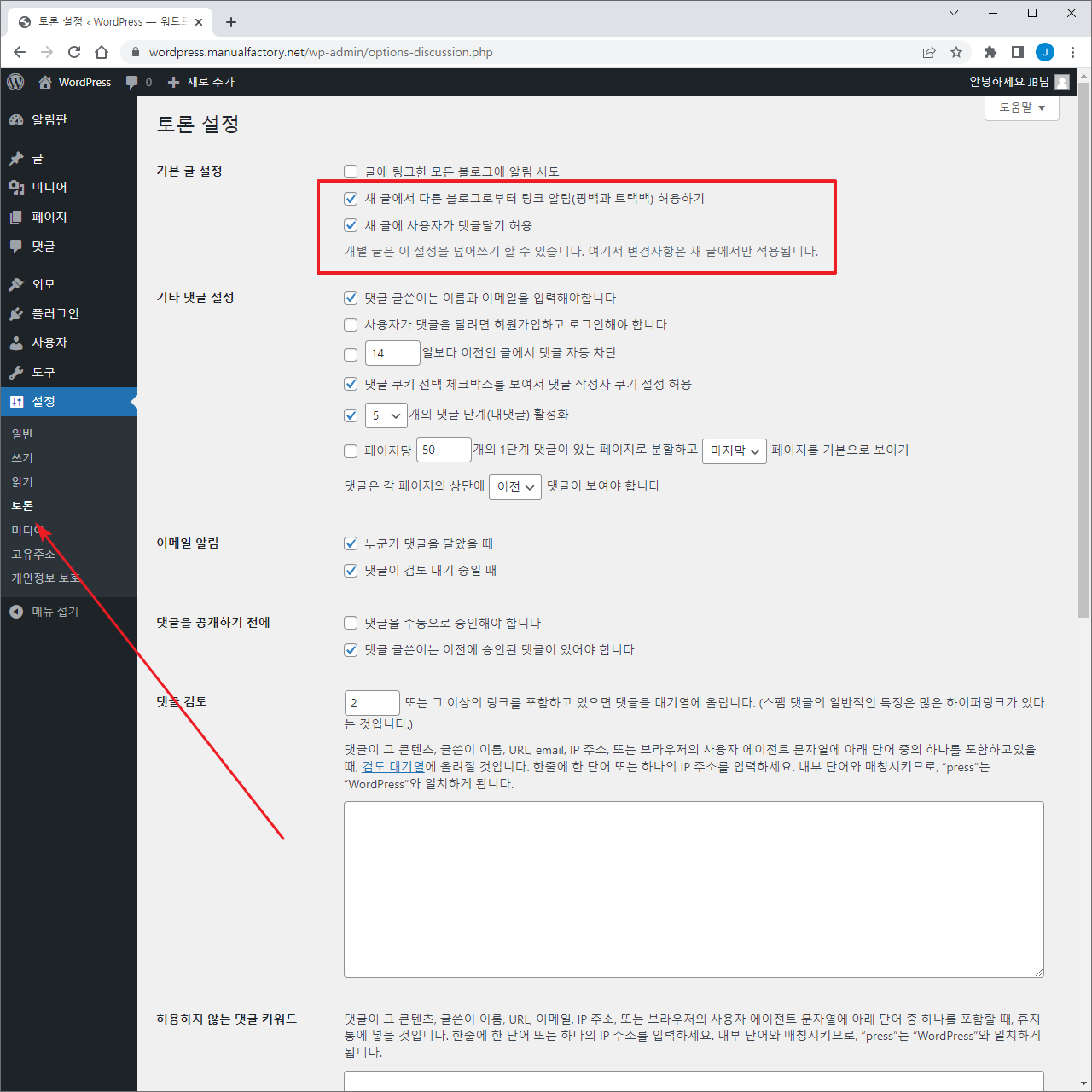
Task: Click the browser address bar URL
Action: [x=321, y=52]
